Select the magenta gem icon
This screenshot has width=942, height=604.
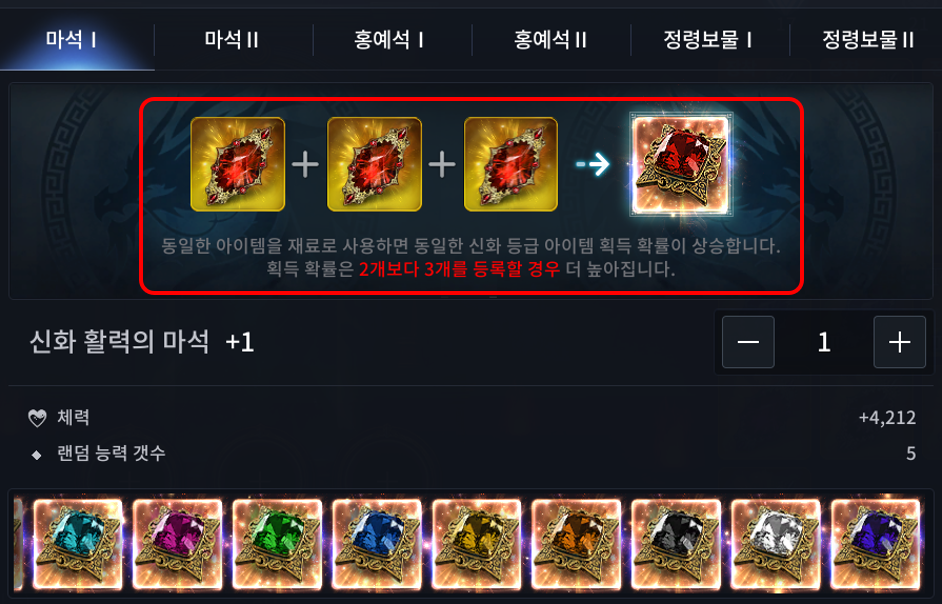point(177,544)
